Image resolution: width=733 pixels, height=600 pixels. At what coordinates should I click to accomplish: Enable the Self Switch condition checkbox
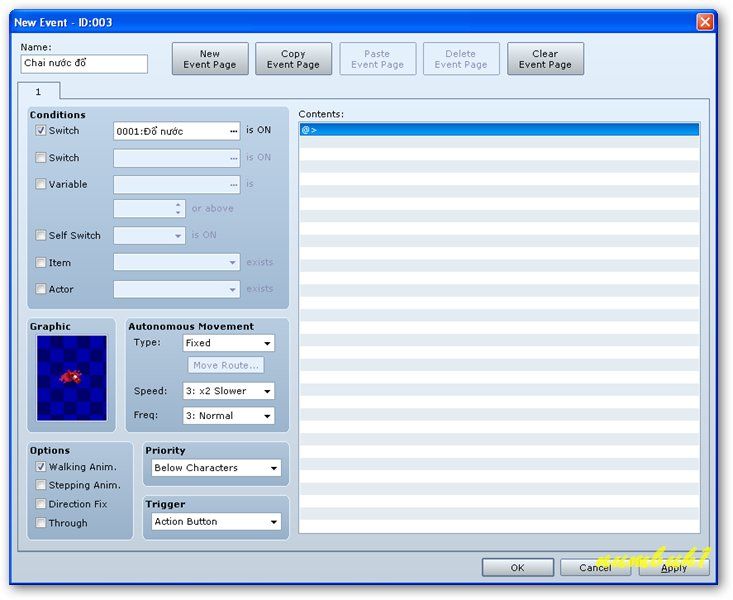41,235
